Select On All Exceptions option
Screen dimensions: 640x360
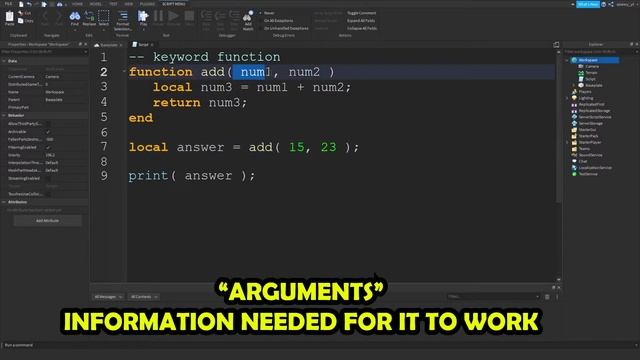pos(276,20)
